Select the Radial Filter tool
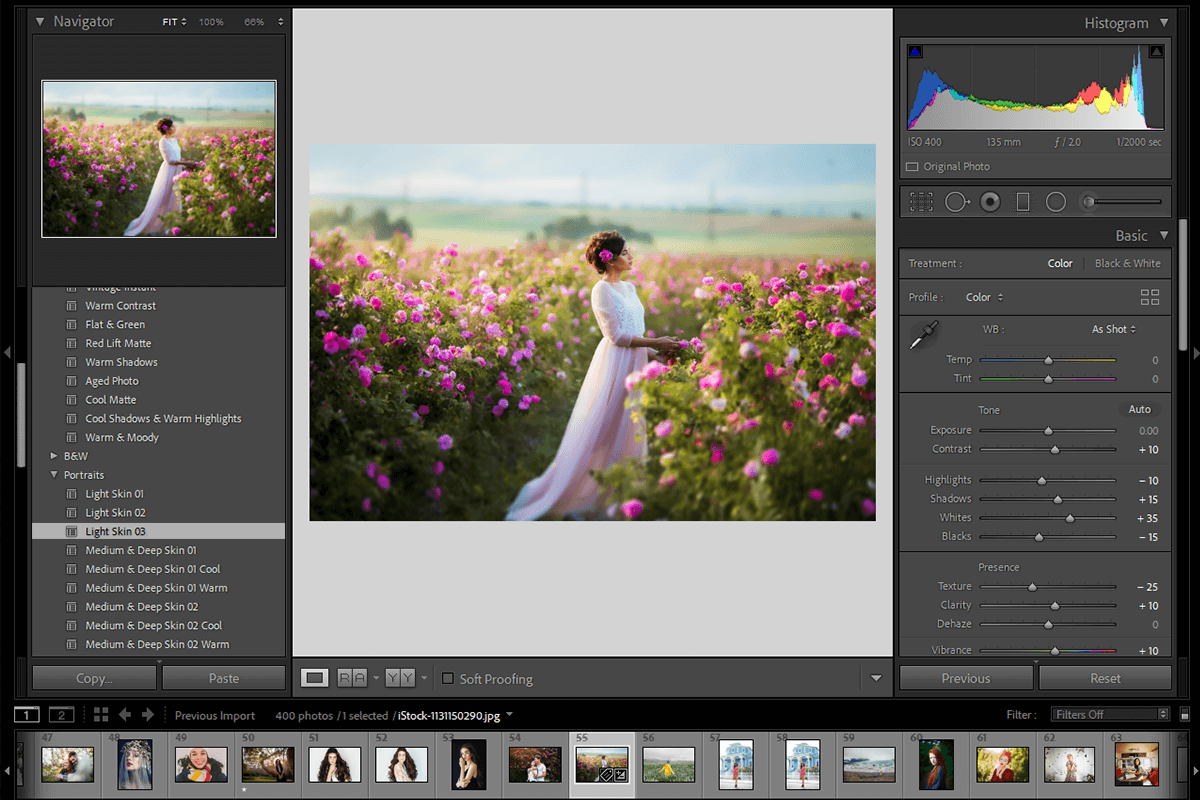The height and width of the screenshot is (800, 1200). [x=1056, y=202]
